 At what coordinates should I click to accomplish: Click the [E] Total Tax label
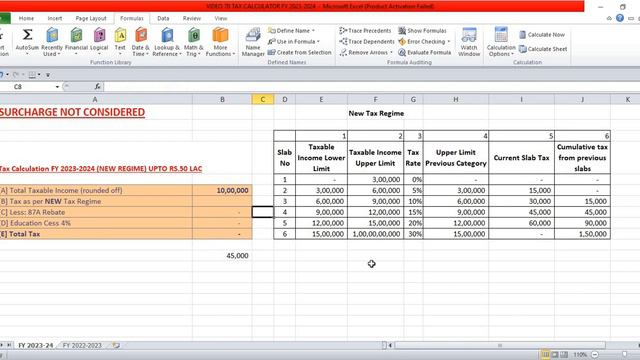pos(20,234)
